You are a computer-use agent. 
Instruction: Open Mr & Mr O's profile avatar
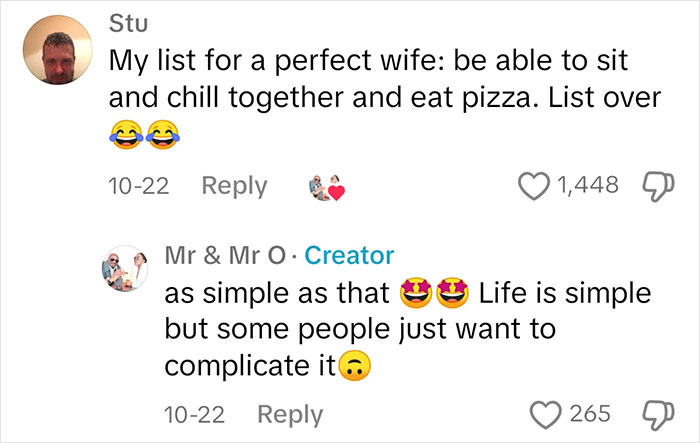[129, 271]
